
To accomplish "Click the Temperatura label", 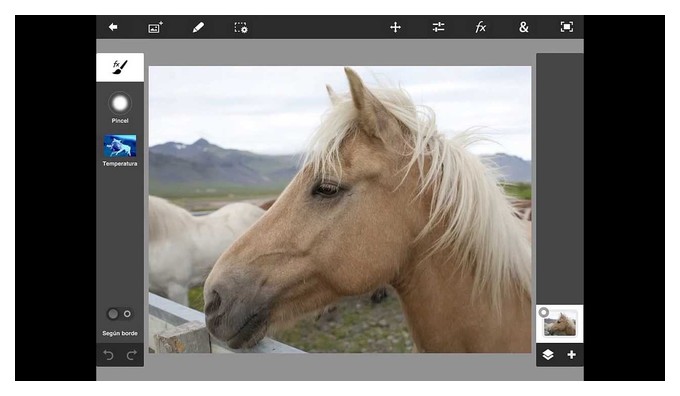I will coord(120,164).
